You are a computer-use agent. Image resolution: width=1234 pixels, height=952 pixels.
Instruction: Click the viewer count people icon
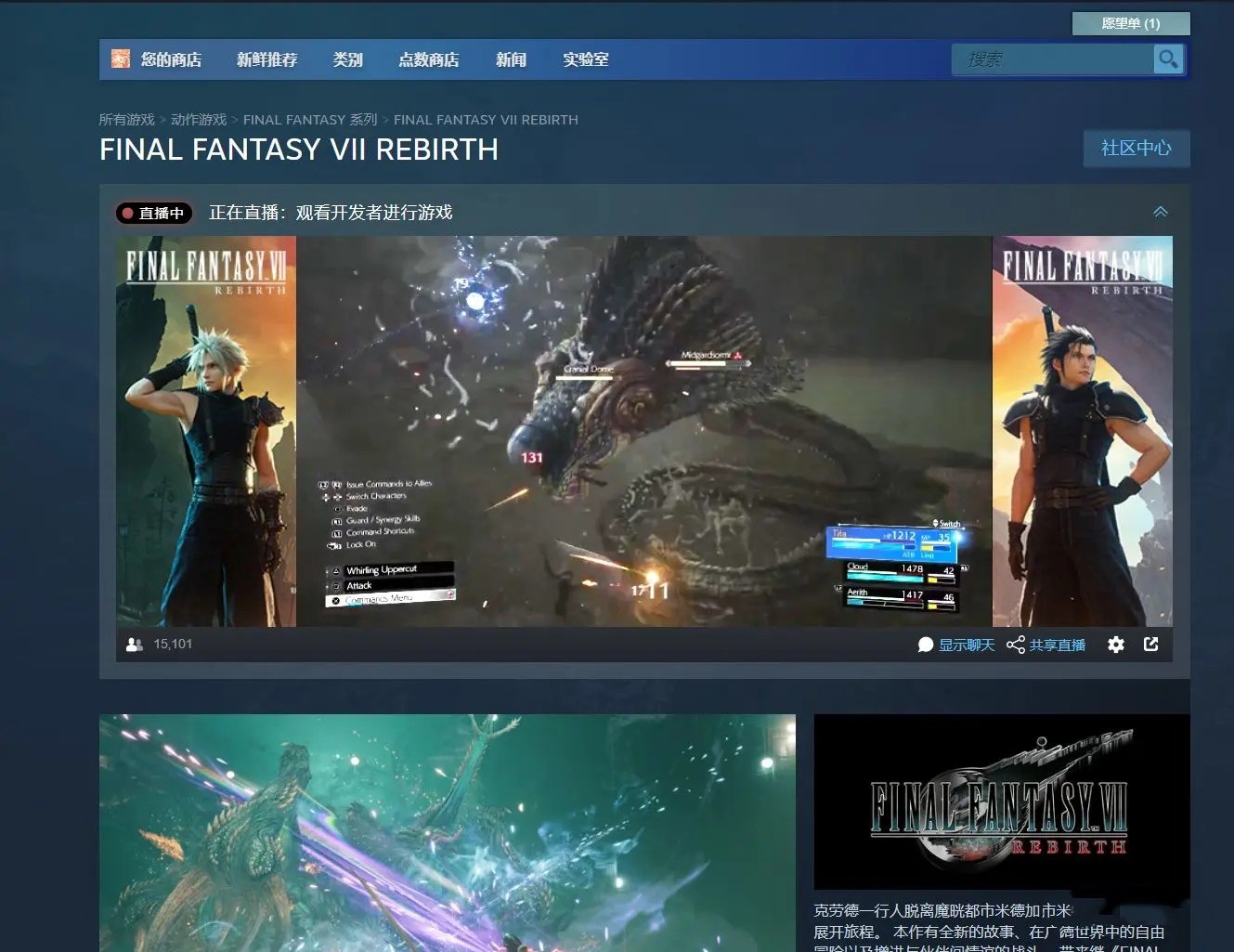point(135,644)
